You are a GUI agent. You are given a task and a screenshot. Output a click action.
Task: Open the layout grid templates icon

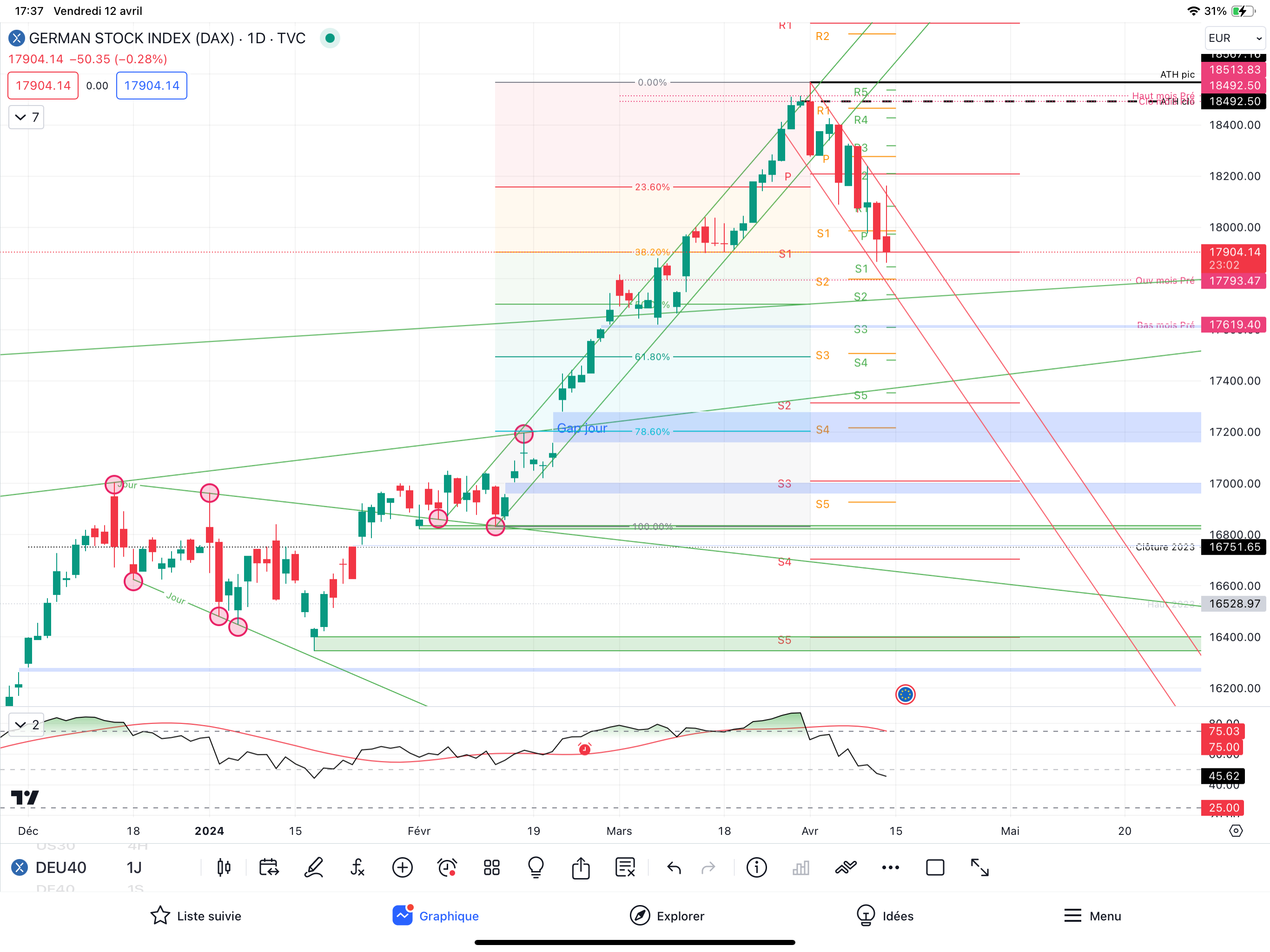491,867
